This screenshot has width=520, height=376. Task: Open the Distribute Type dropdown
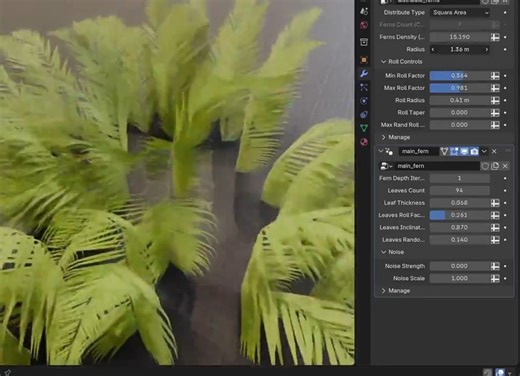pos(460,13)
